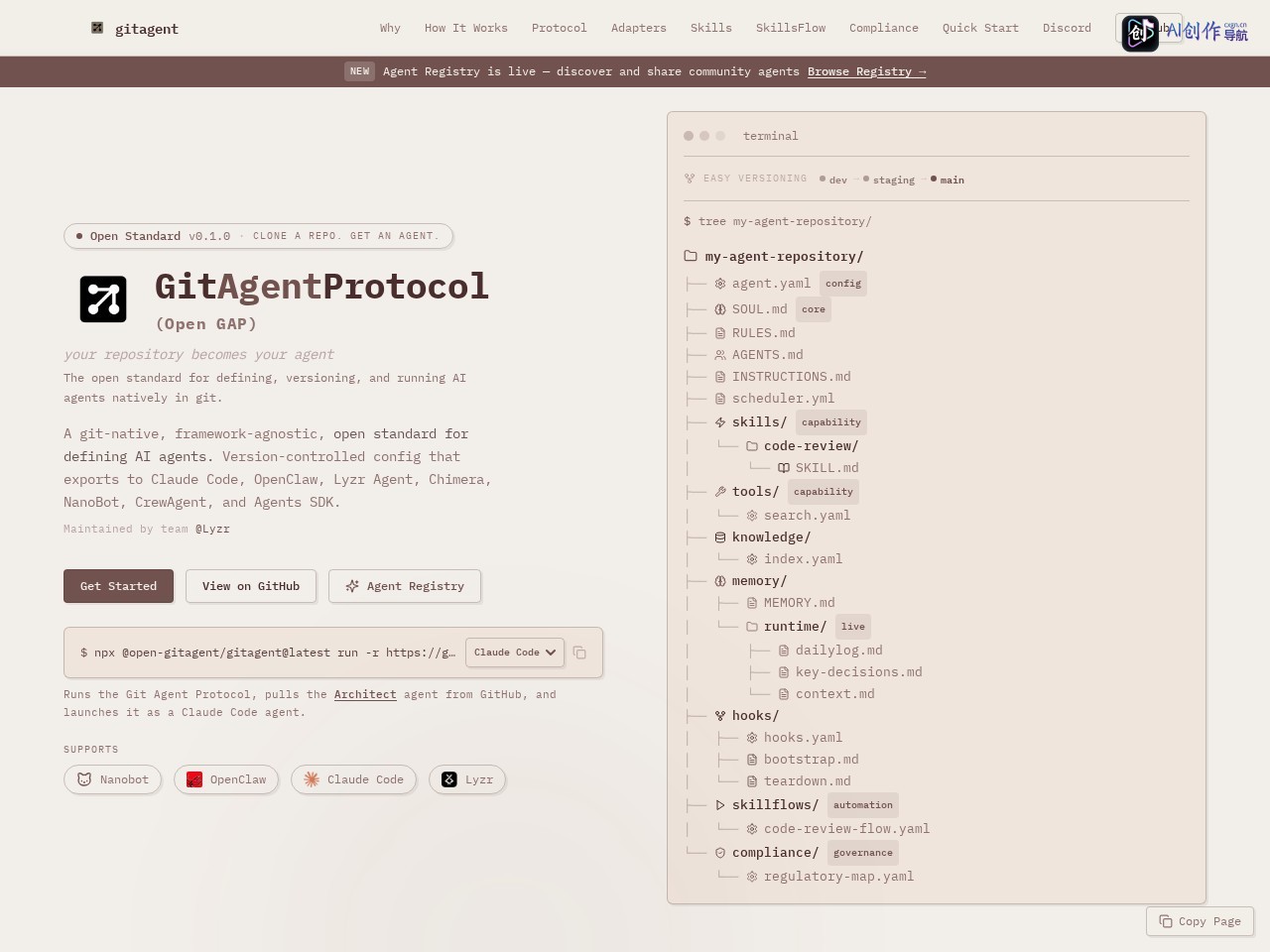Open the Adapters nav item
Viewport: 1270px width, 952px height.
639,28
